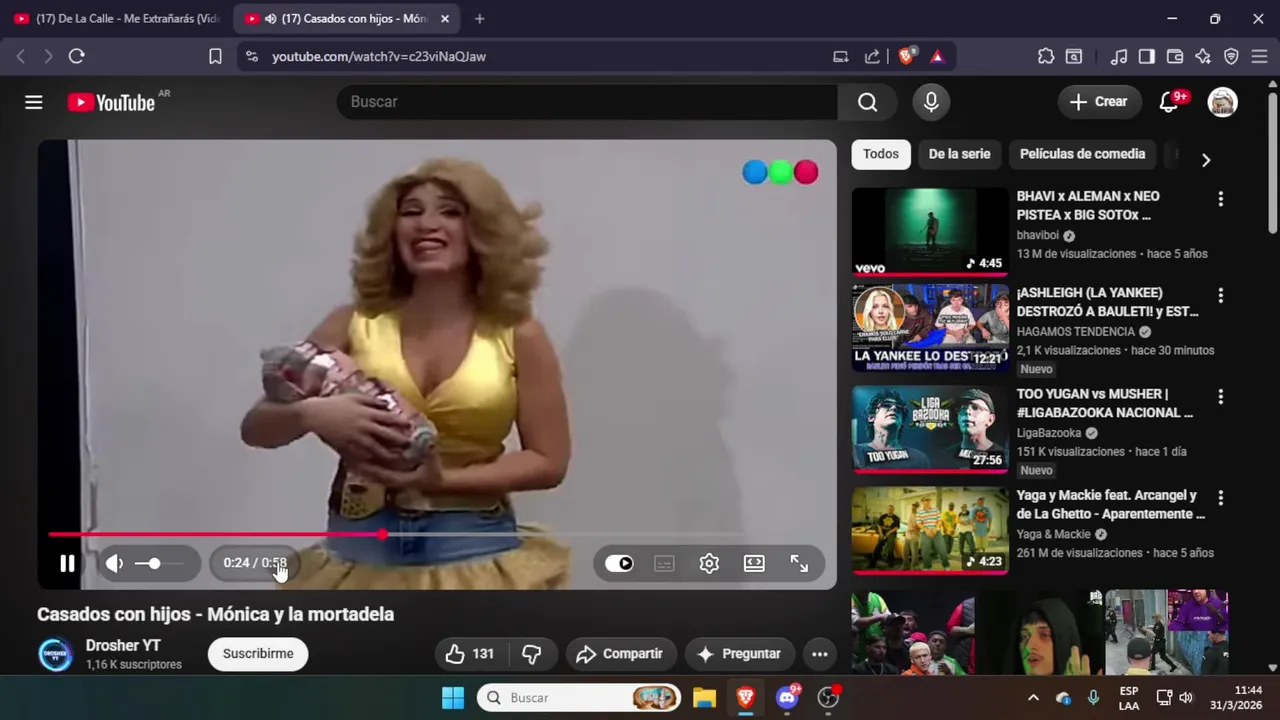Toggle the browser sidebar panel
Screen dimensions: 1280x720
coord(1147,56)
